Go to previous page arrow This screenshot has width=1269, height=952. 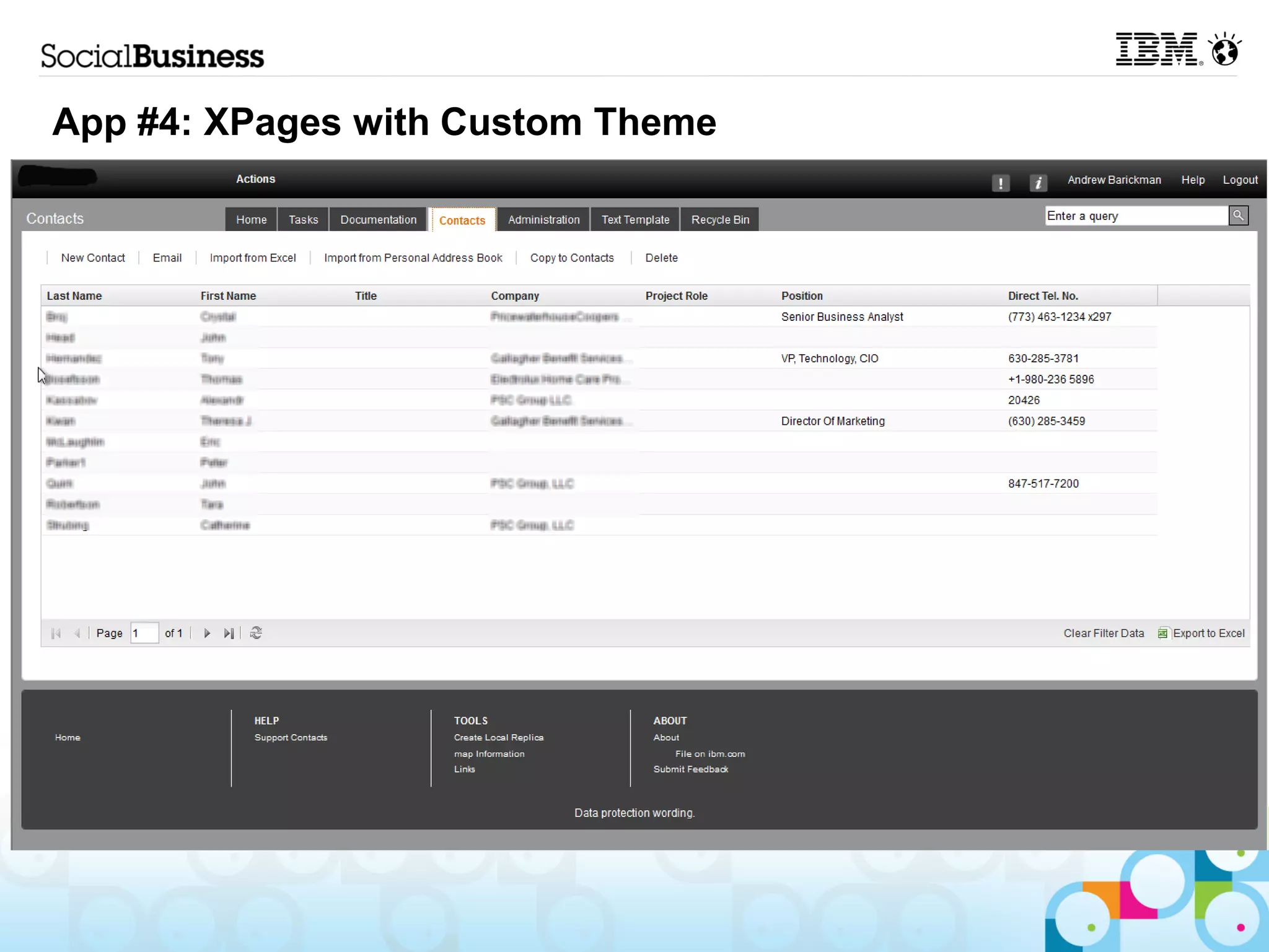point(77,633)
